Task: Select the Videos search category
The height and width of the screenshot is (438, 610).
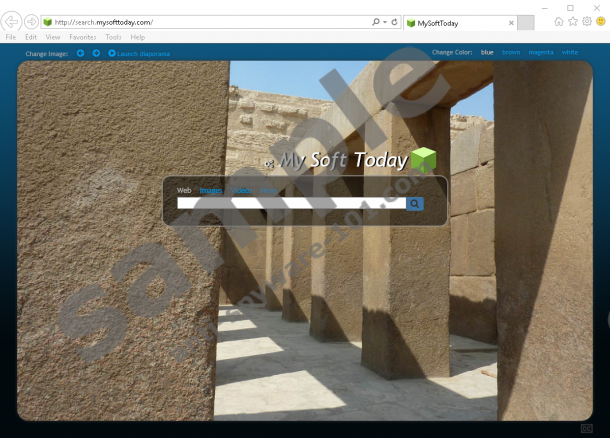Action: [x=241, y=190]
